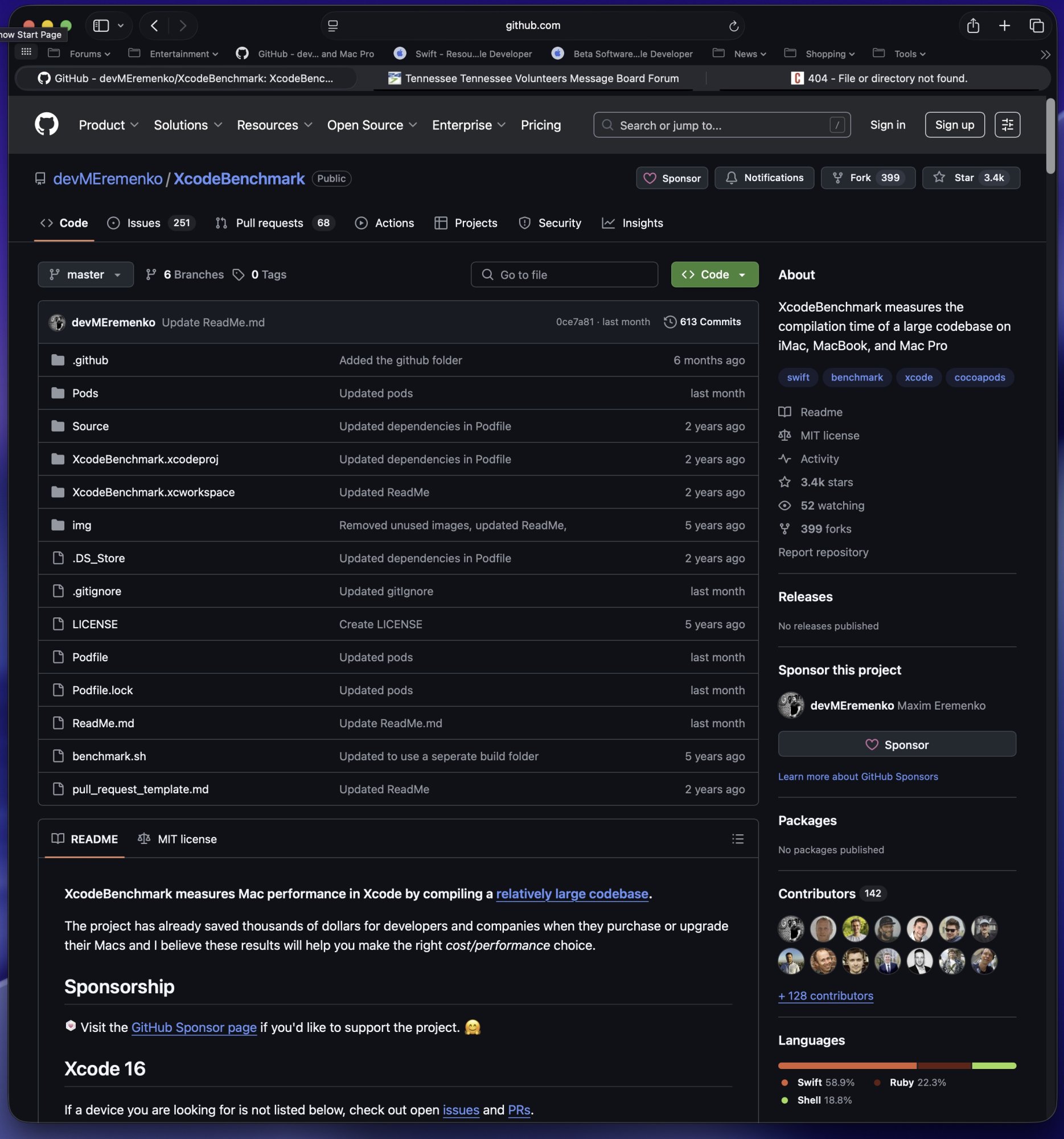This screenshot has height=1139, width=1064.
Task: Switch to 404 File not found tab
Action: [x=879, y=78]
